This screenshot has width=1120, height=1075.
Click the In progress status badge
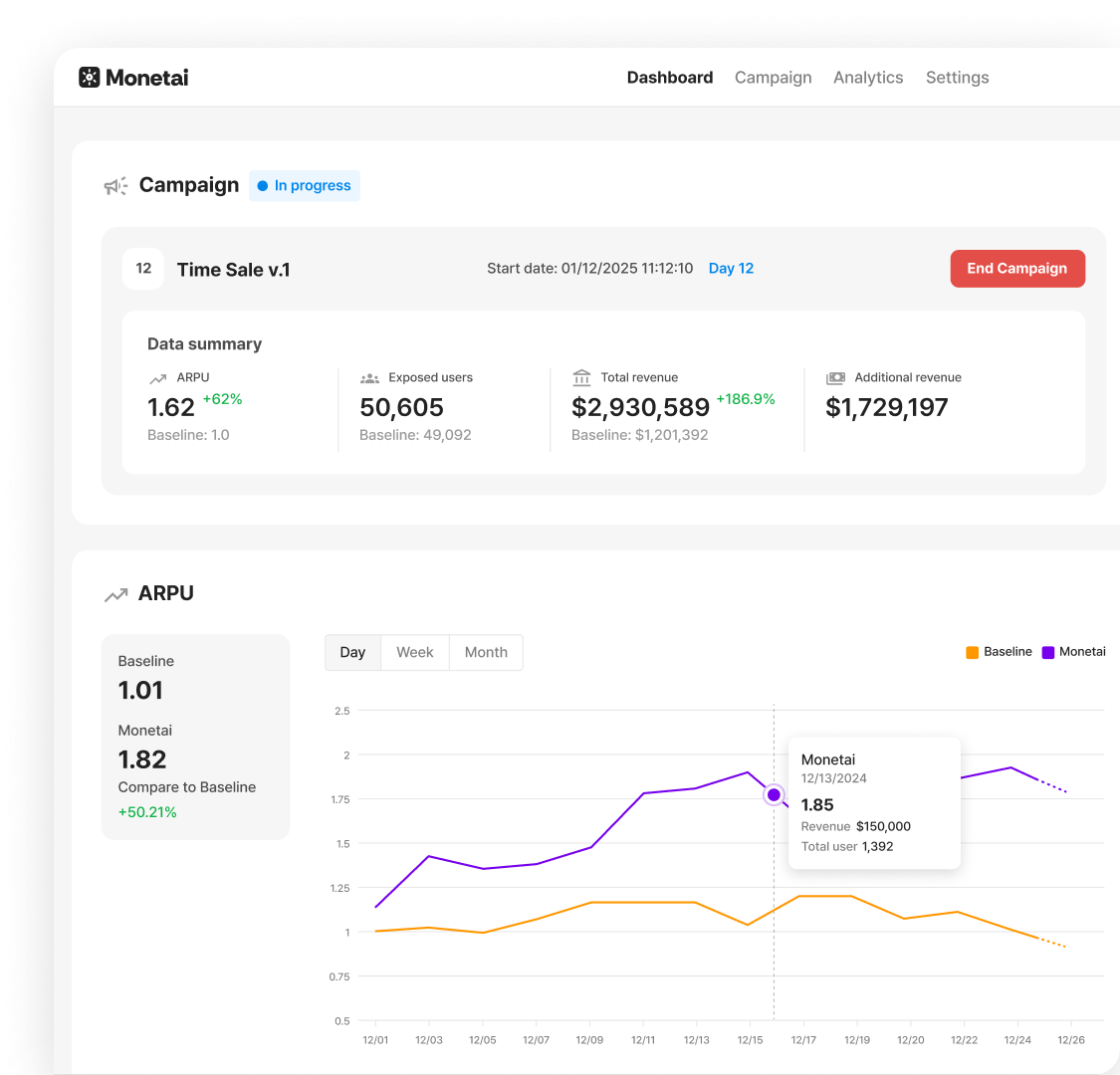(x=305, y=186)
